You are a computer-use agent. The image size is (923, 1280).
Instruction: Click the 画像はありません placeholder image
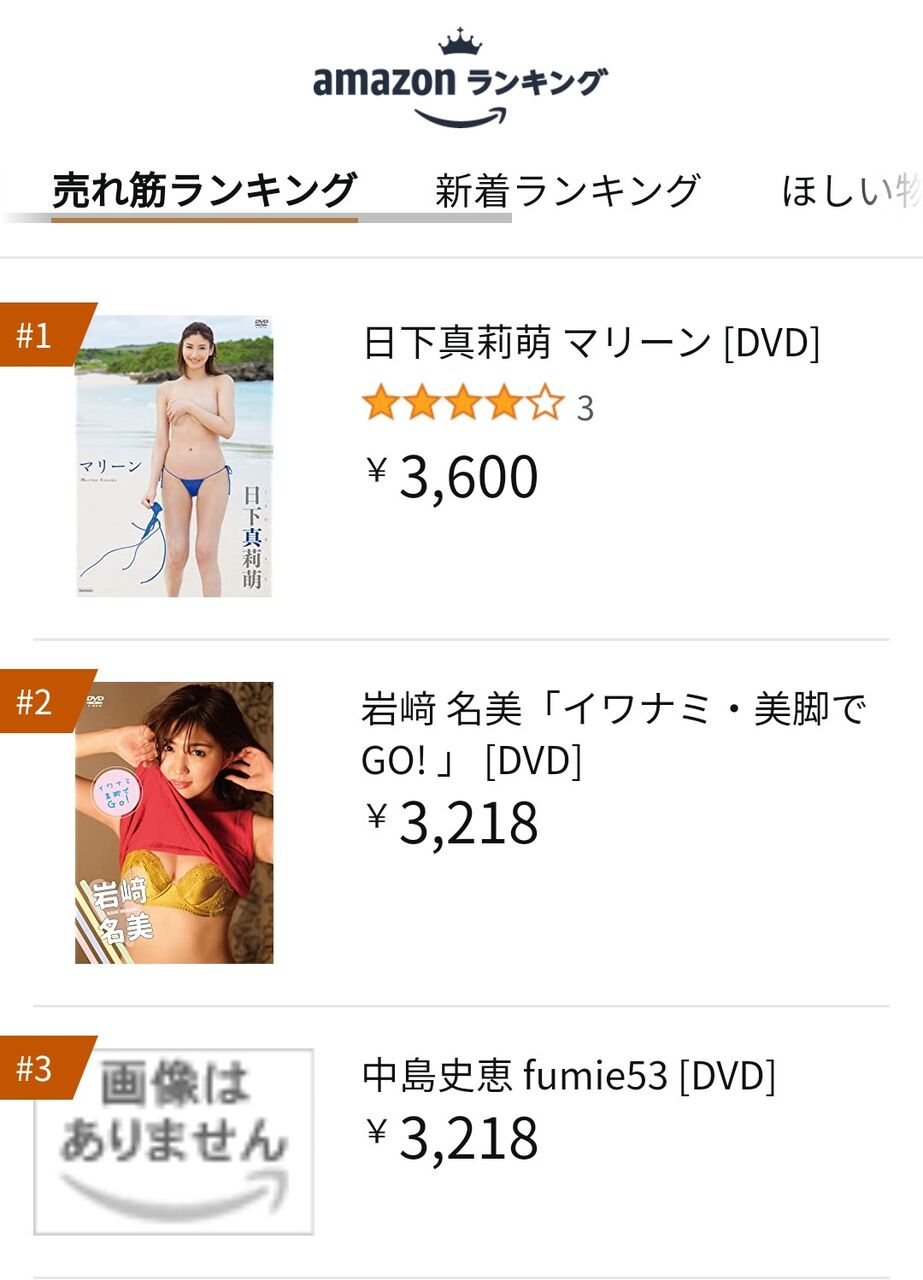[x=174, y=1141]
